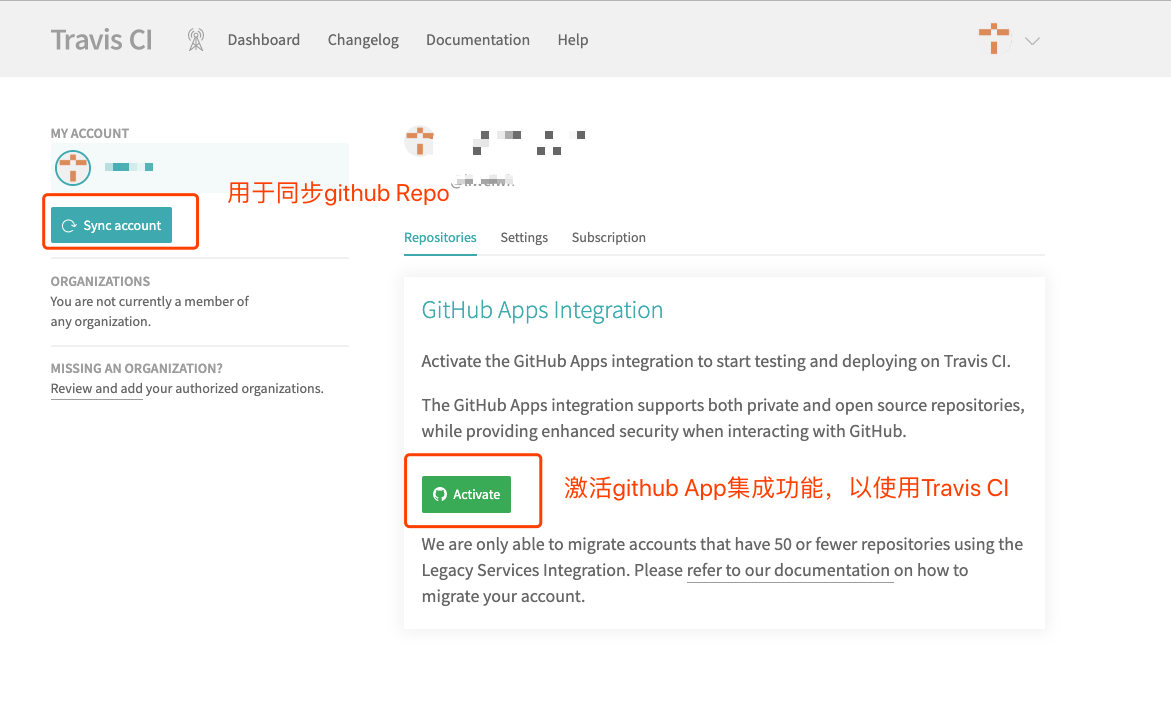Click the account avatar under My Account
Image resolution: width=1171 pixels, height=725 pixels.
[73, 168]
